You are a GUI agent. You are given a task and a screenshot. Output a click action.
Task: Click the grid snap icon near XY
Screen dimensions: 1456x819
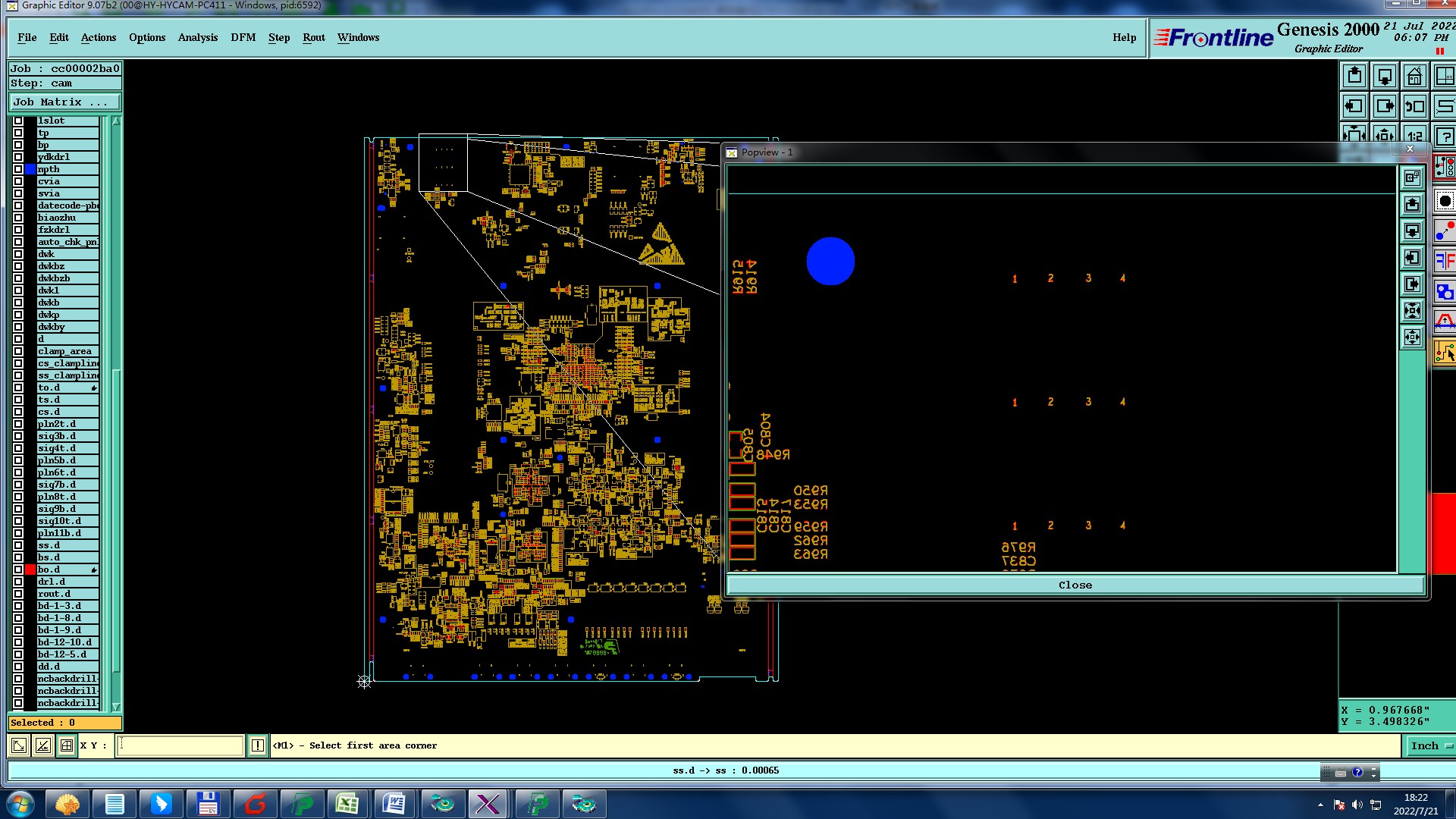[67, 745]
